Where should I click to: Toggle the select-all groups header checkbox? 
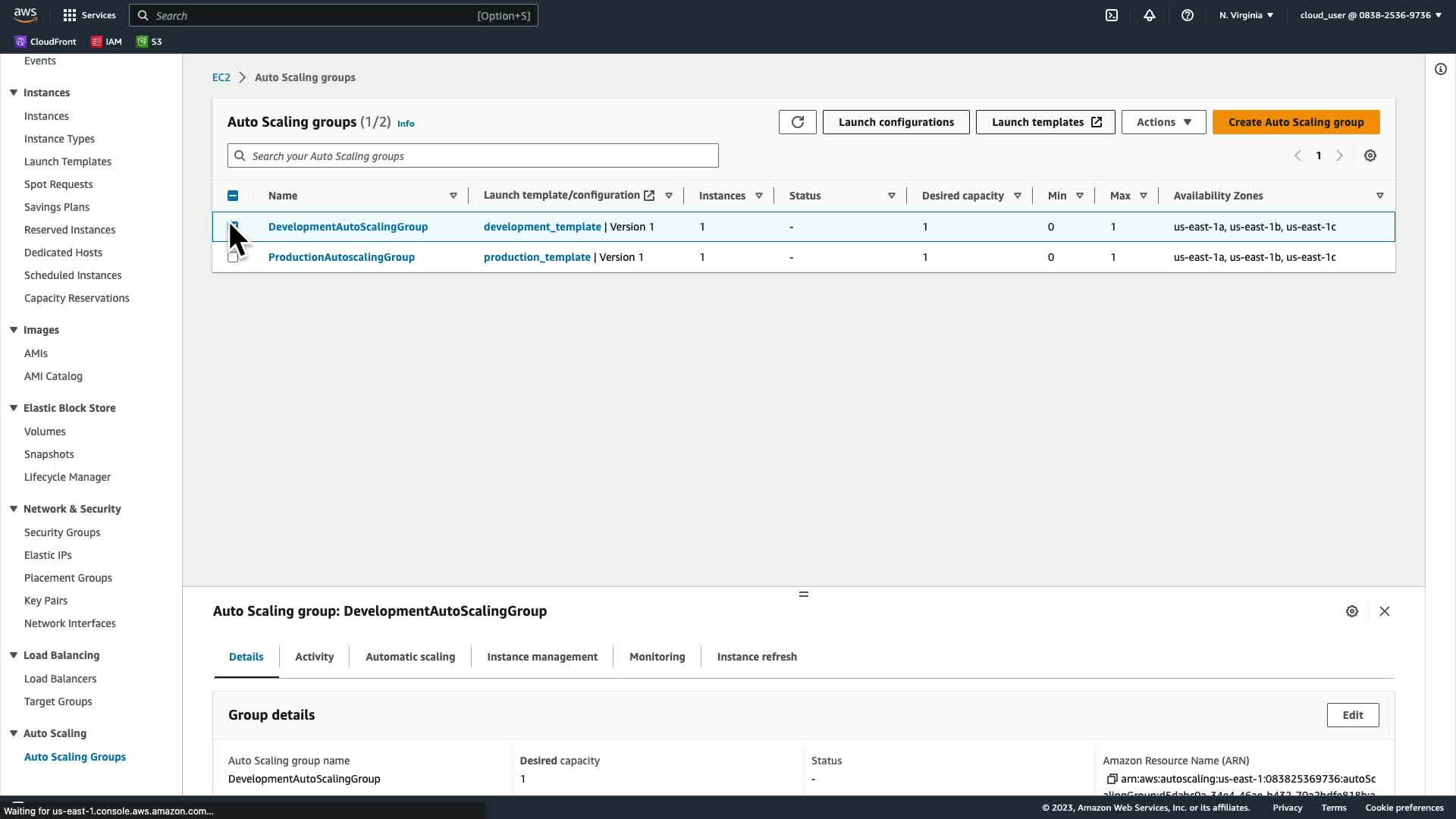tap(233, 196)
